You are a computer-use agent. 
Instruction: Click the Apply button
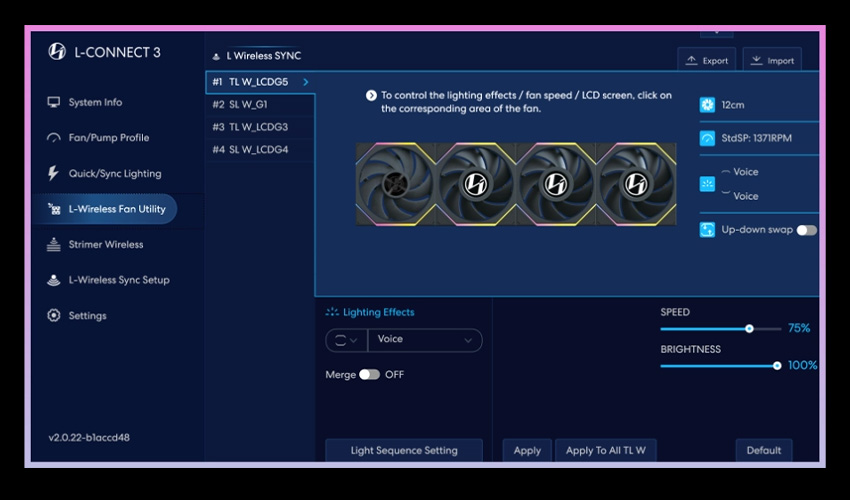(x=527, y=450)
